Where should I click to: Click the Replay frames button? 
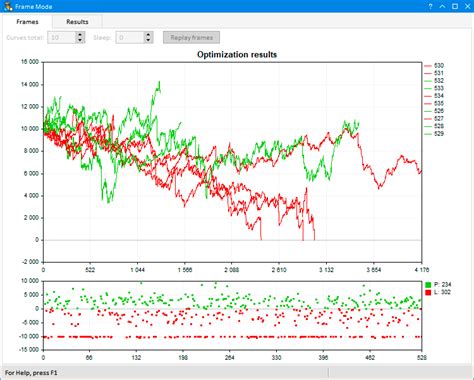191,38
